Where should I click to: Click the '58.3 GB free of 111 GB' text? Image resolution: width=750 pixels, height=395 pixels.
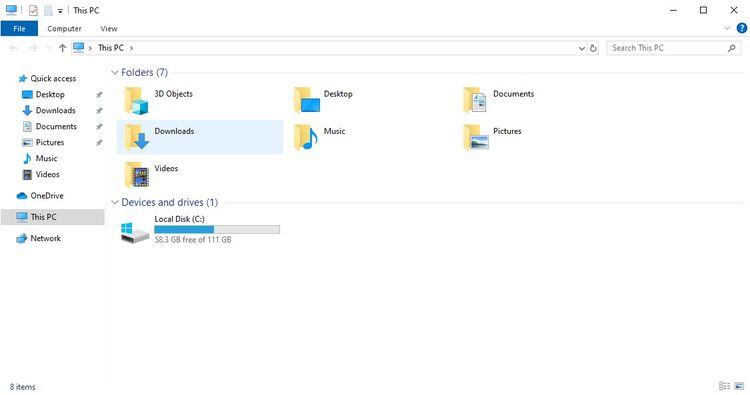[193, 240]
